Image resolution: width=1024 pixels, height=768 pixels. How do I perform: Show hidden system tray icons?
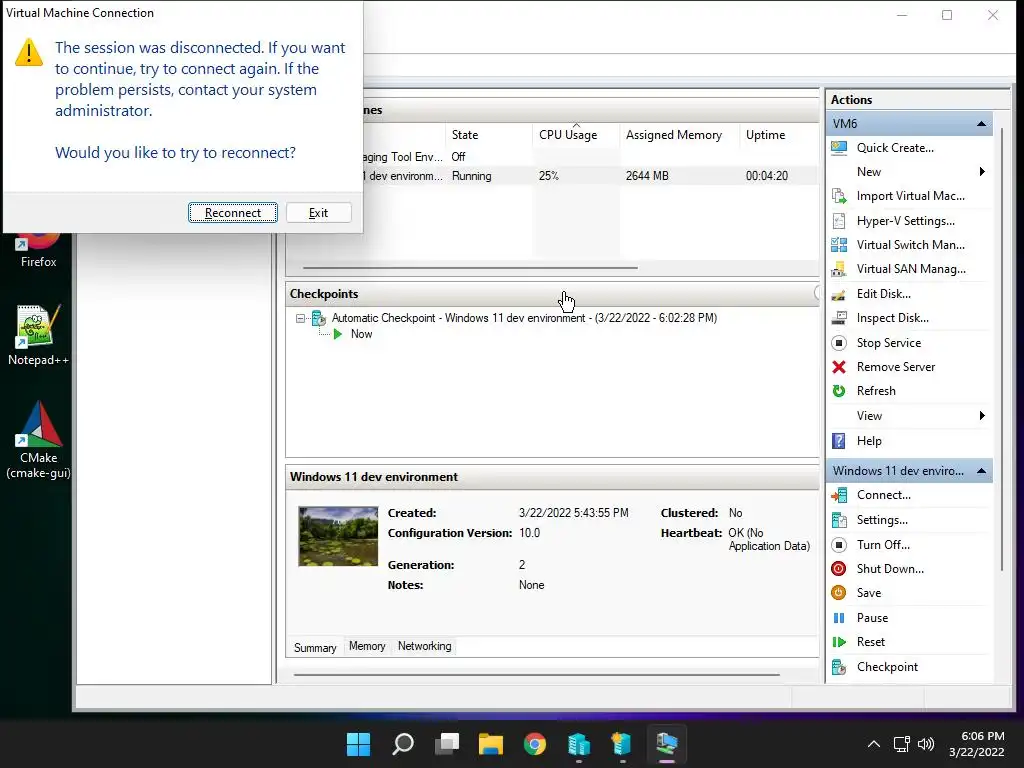[873, 744]
